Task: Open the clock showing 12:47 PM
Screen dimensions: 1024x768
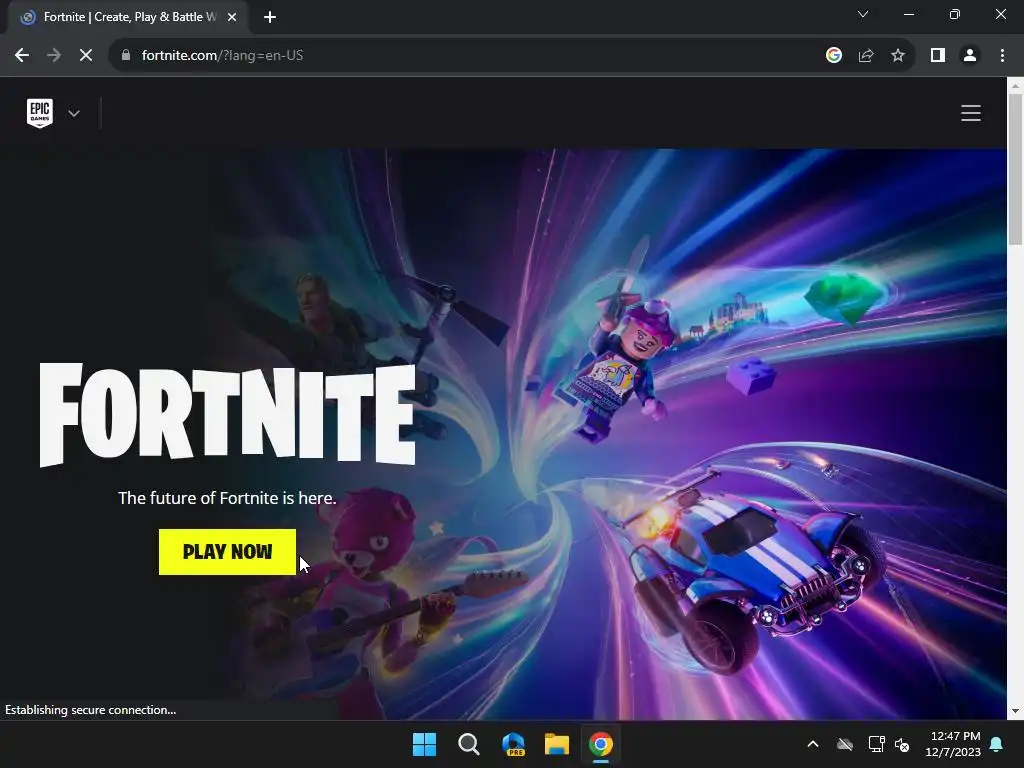Action: pyautogui.click(x=953, y=744)
